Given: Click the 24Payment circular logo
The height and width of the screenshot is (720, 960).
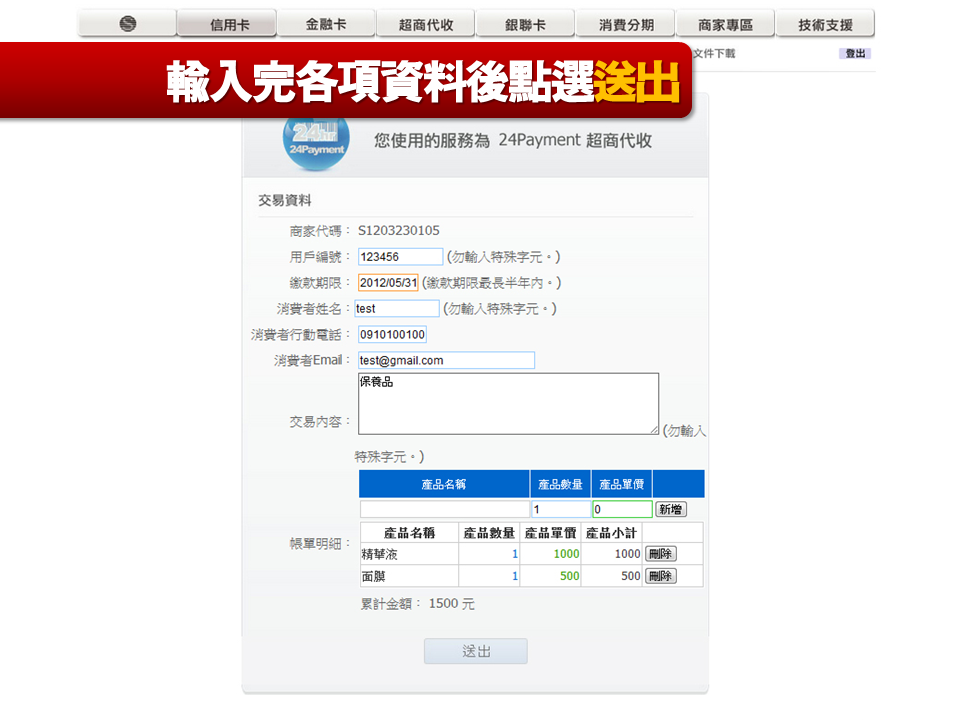Looking at the screenshot, I should (x=314, y=144).
